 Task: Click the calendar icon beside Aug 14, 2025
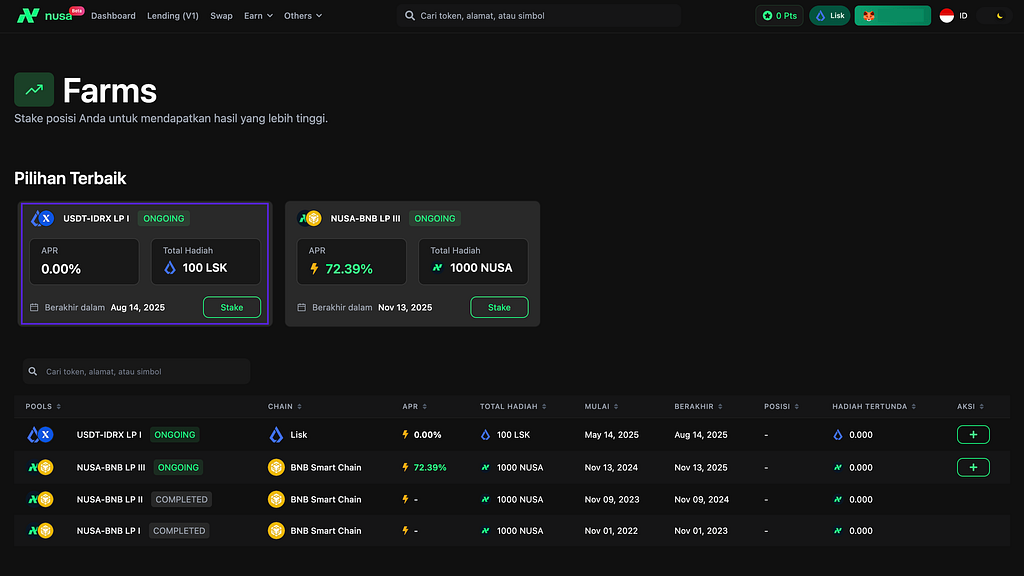[x=34, y=307]
